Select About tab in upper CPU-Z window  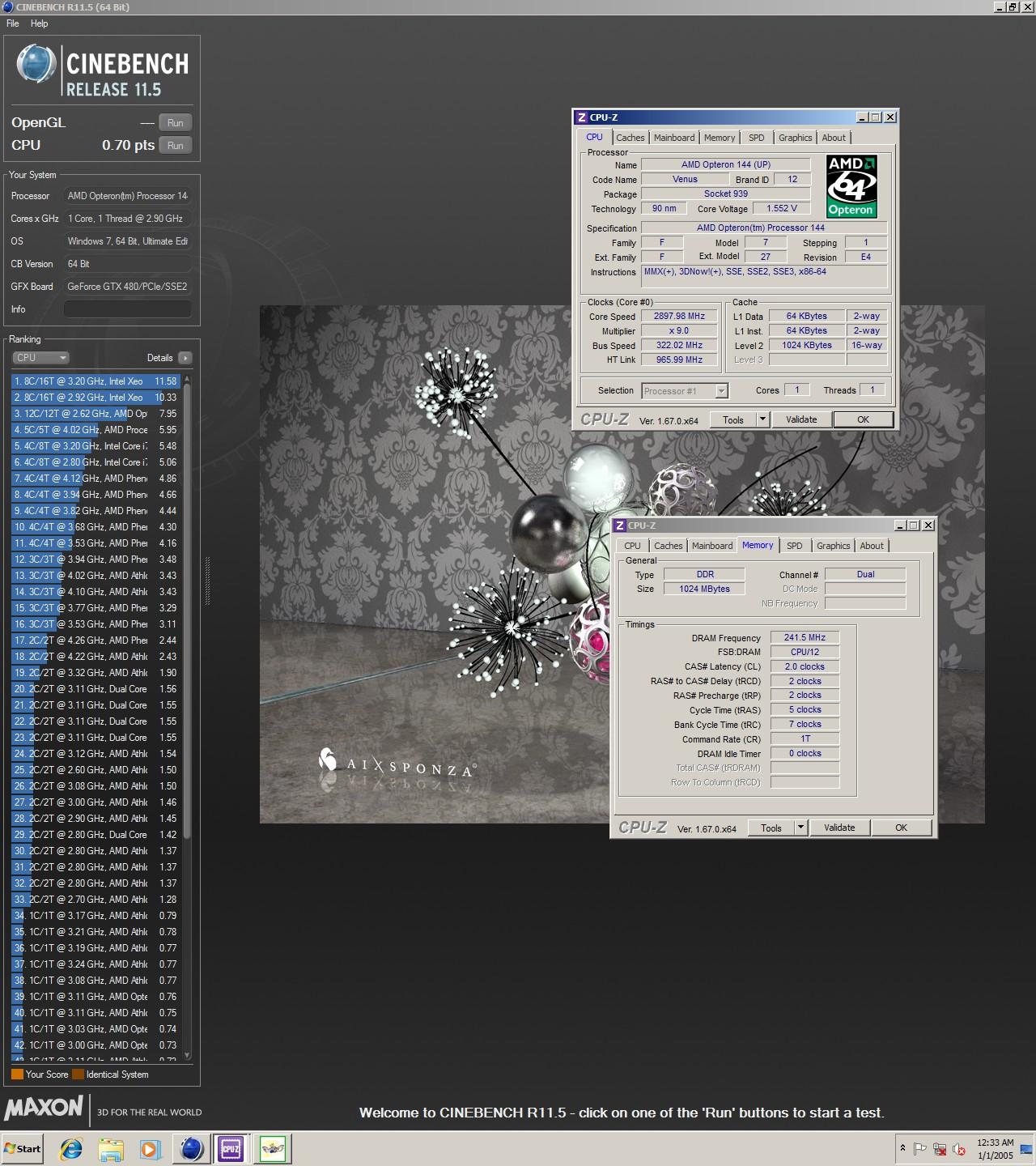(x=834, y=138)
